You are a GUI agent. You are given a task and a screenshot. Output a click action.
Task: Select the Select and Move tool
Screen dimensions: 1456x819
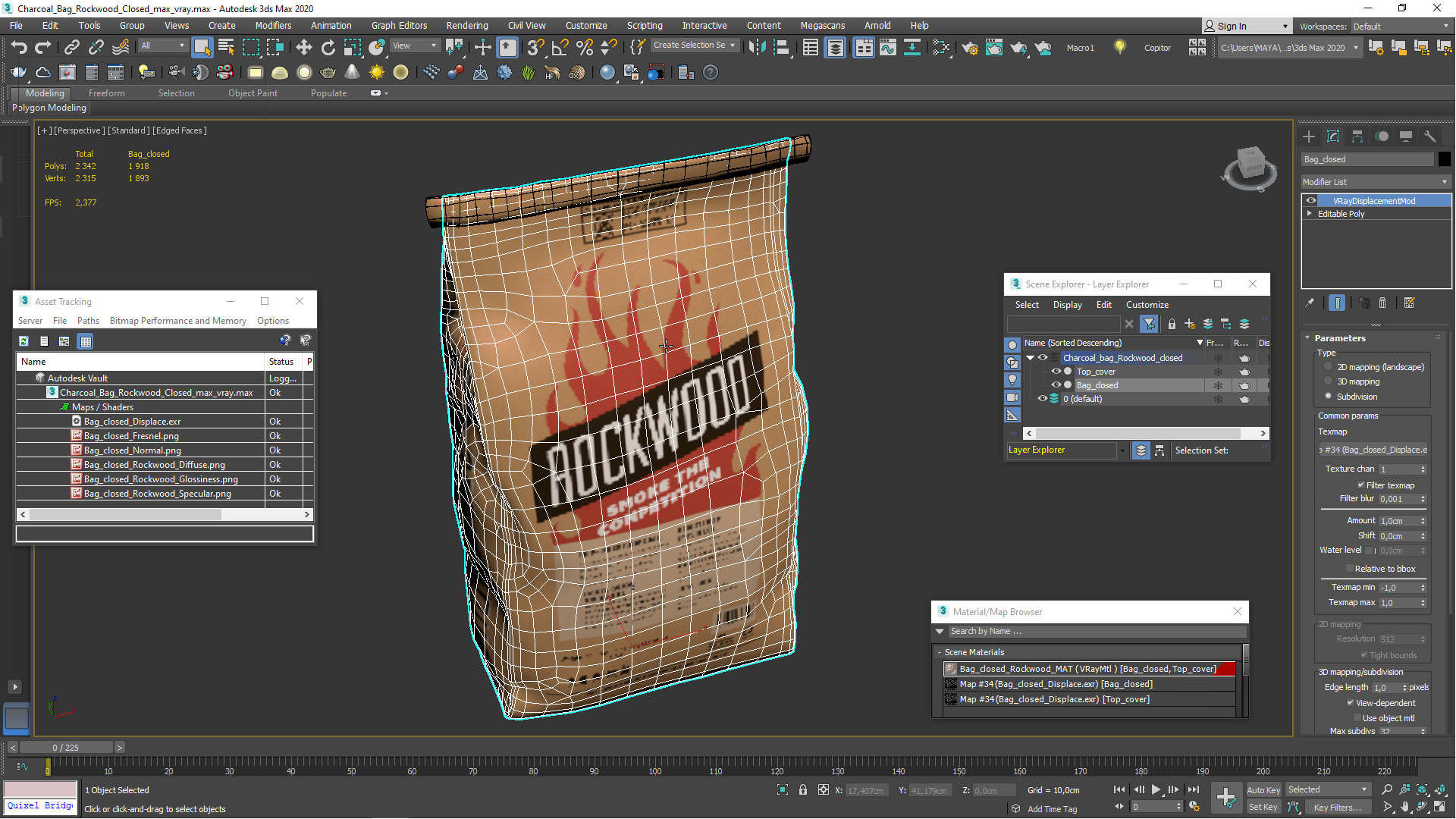[x=304, y=48]
